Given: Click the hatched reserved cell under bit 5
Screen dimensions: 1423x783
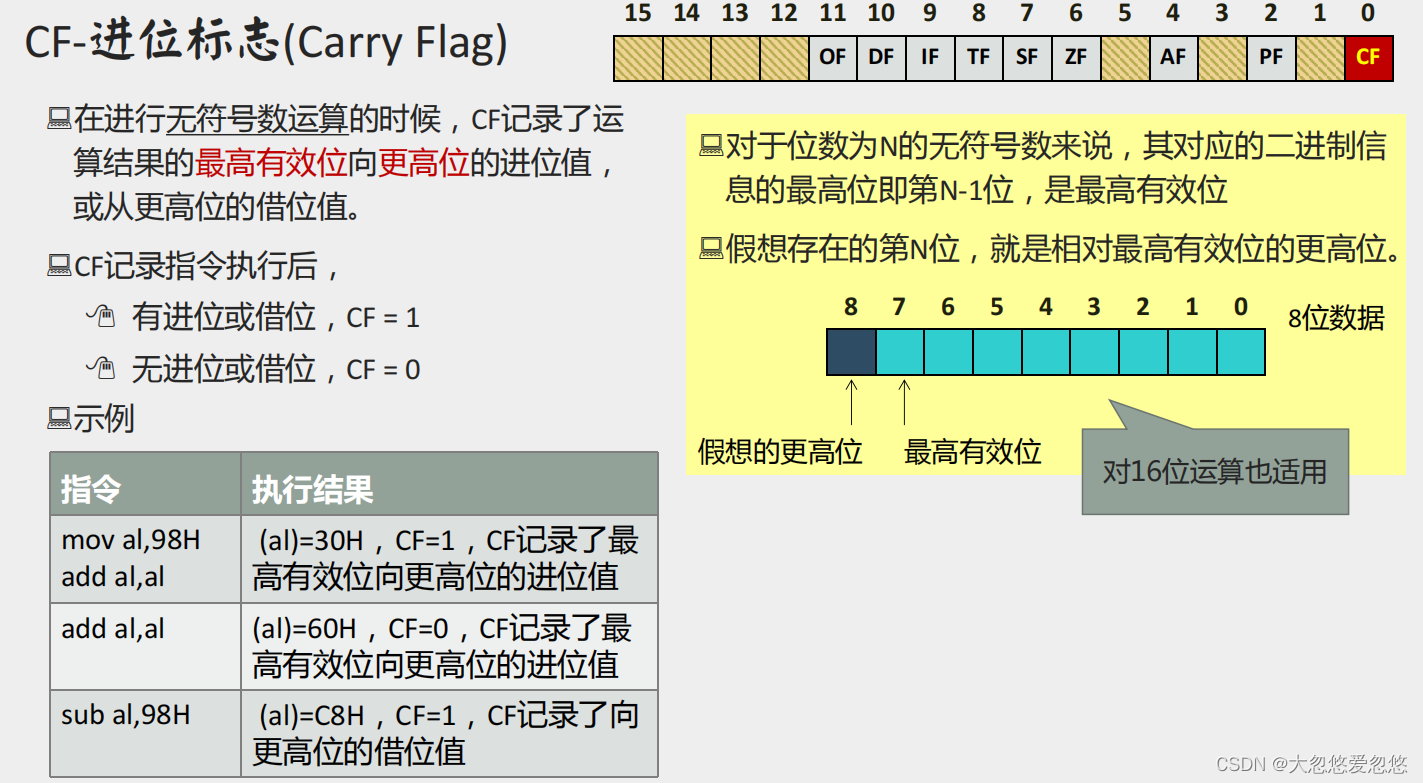Looking at the screenshot, I should pyautogui.click(x=1125, y=57).
